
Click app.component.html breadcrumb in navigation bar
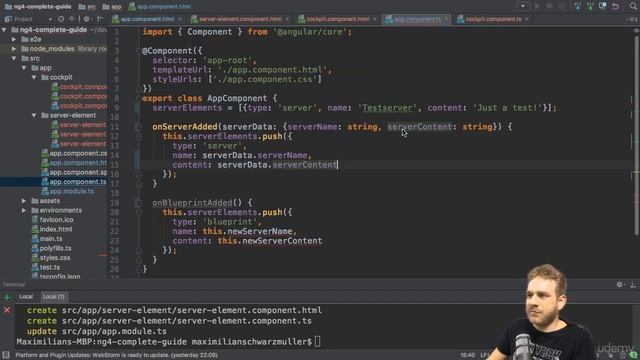[x=160, y=7]
